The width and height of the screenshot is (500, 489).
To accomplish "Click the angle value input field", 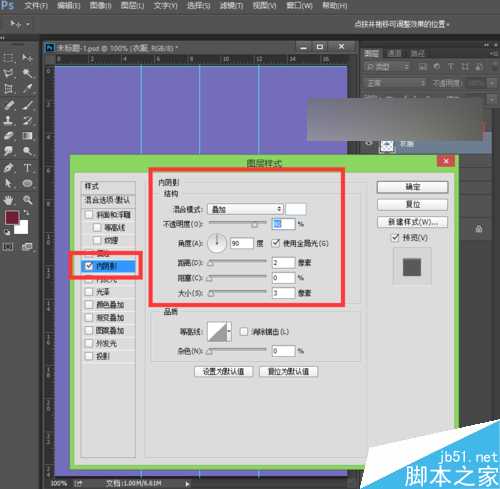I will click(x=242, y=243).
